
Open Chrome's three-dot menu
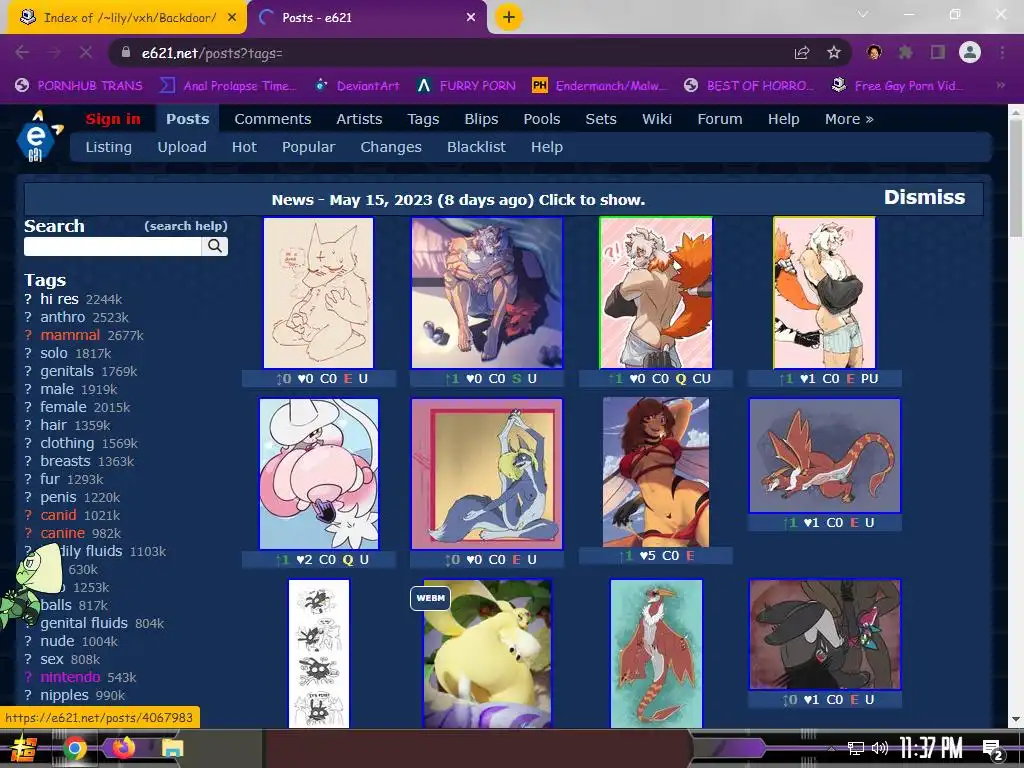coord(1002,53)
